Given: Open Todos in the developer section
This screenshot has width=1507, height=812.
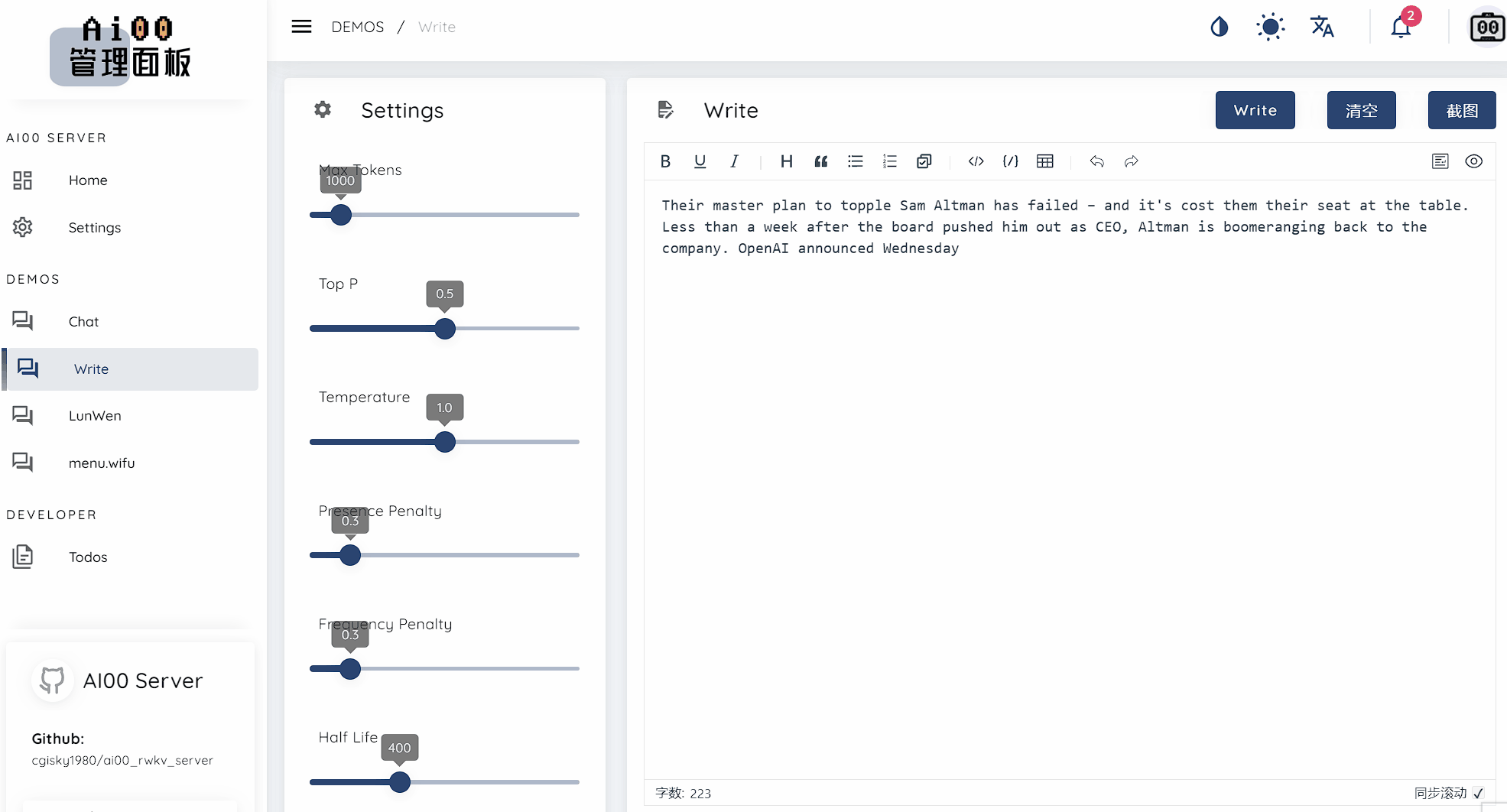Looking at the screenshot, I should (130, 557).
